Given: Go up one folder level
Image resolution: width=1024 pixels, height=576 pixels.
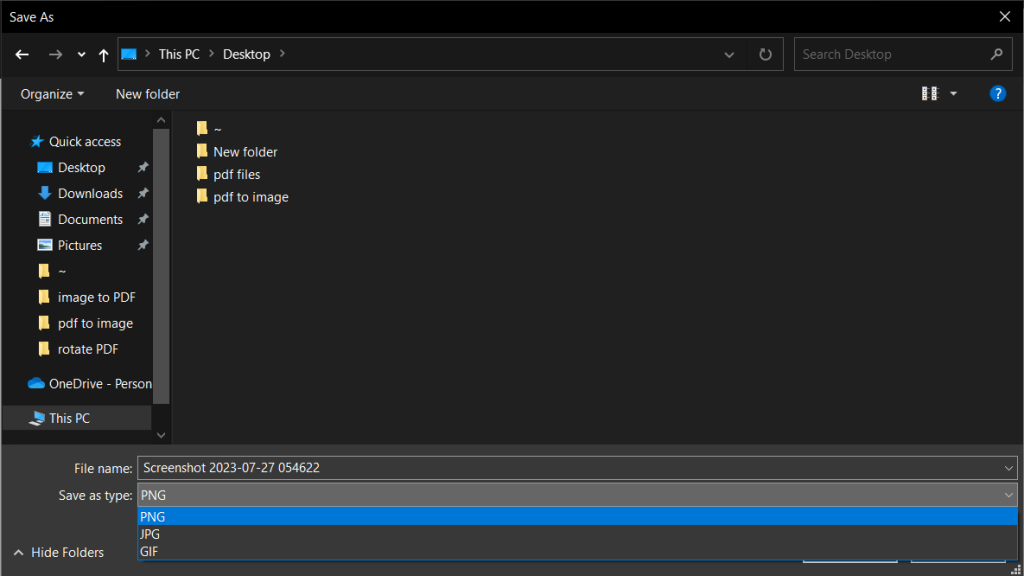Looking at the screenshot, I should (x=103, y=54).
